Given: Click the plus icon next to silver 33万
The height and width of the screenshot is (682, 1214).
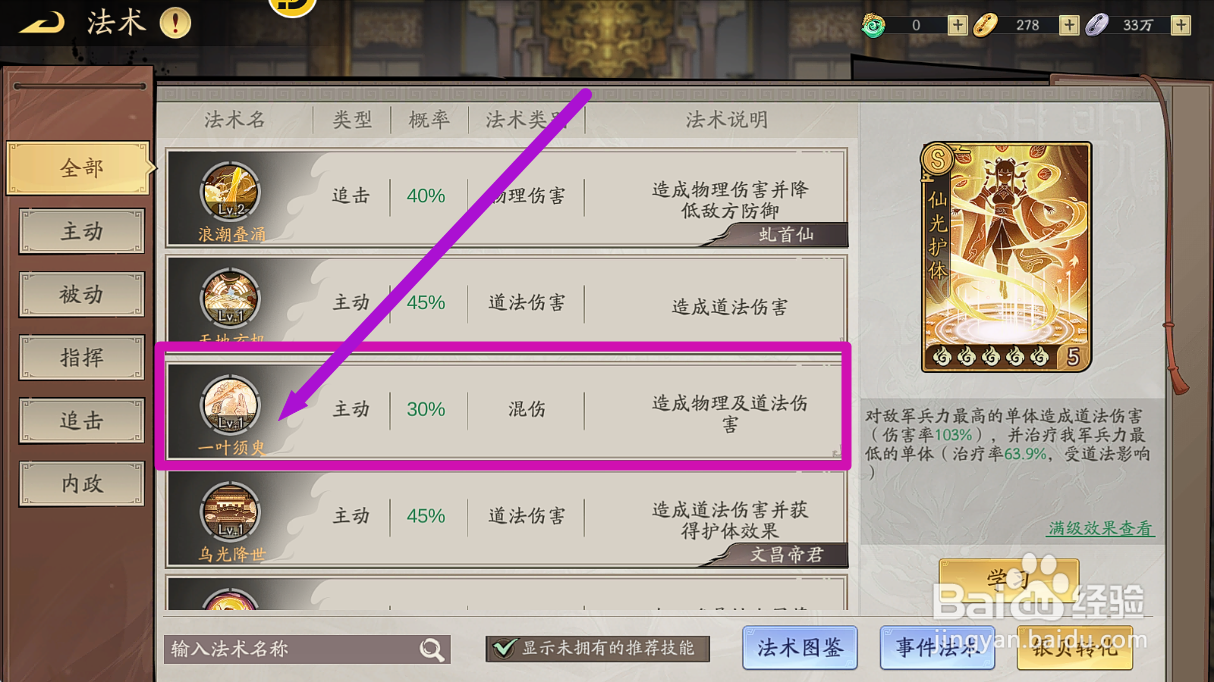Looking at the screenshot, I should tap(1181, 25).
